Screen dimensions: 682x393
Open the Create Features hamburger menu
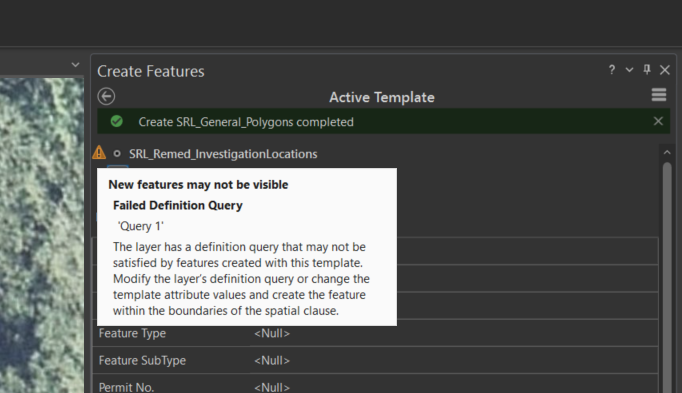[659, 95]
